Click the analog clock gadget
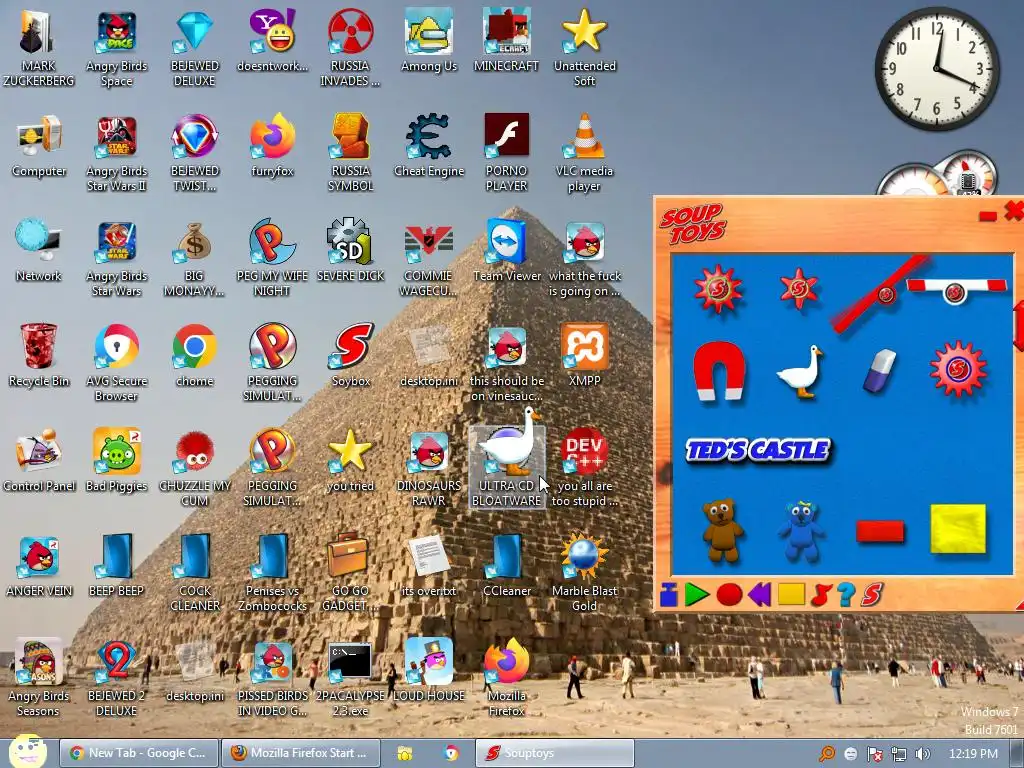Image resolution: width=1024 pixels, height=768 pixels. (x=937, y=69)
